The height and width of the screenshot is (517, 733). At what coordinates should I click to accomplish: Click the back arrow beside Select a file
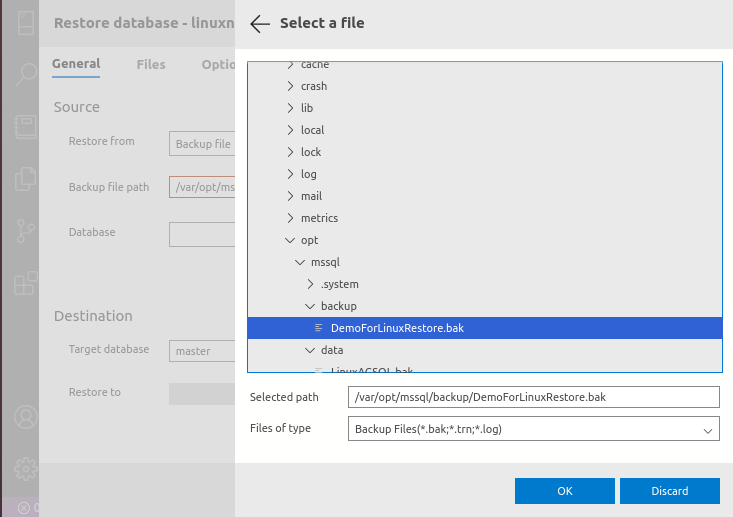260,24
